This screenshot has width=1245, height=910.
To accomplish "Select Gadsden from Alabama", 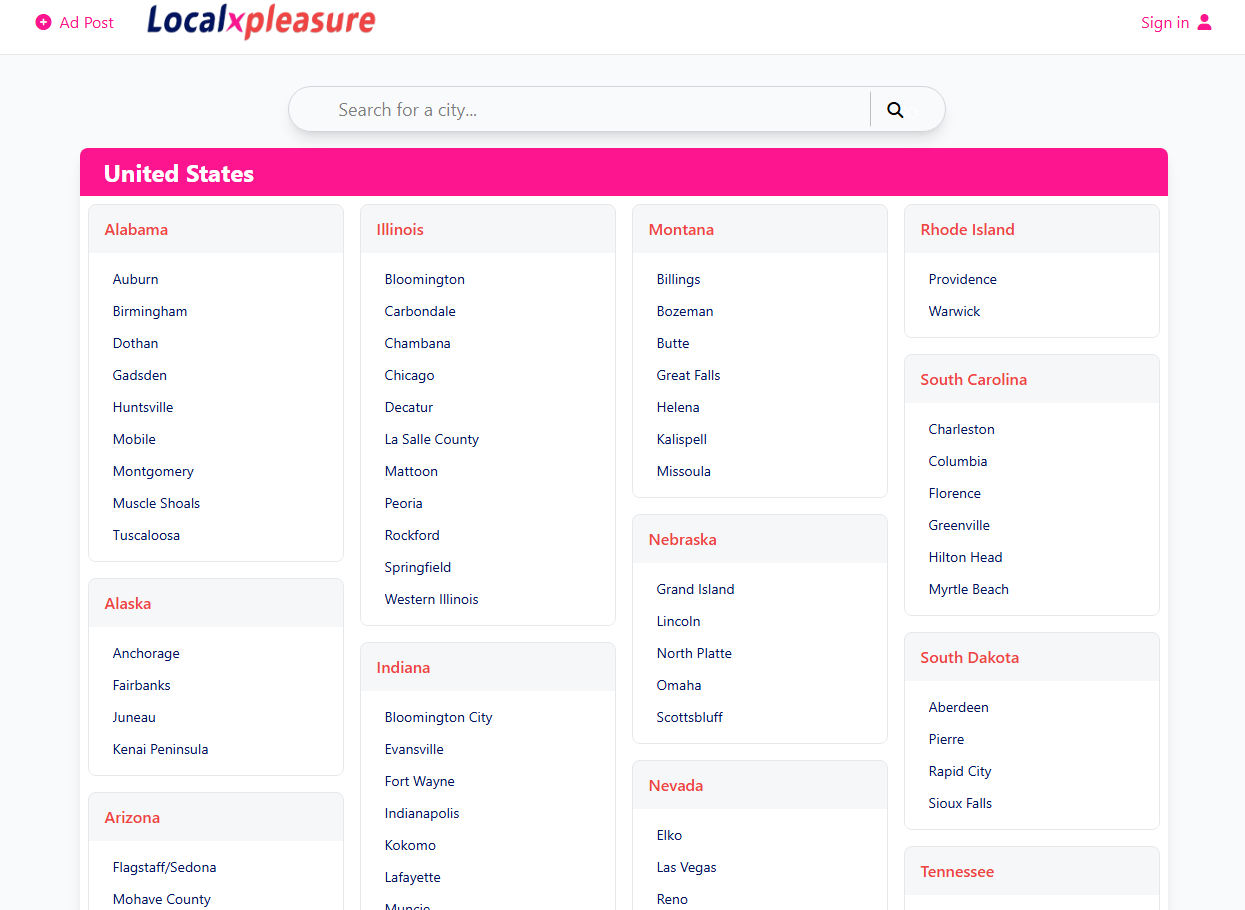I will 139,375.
